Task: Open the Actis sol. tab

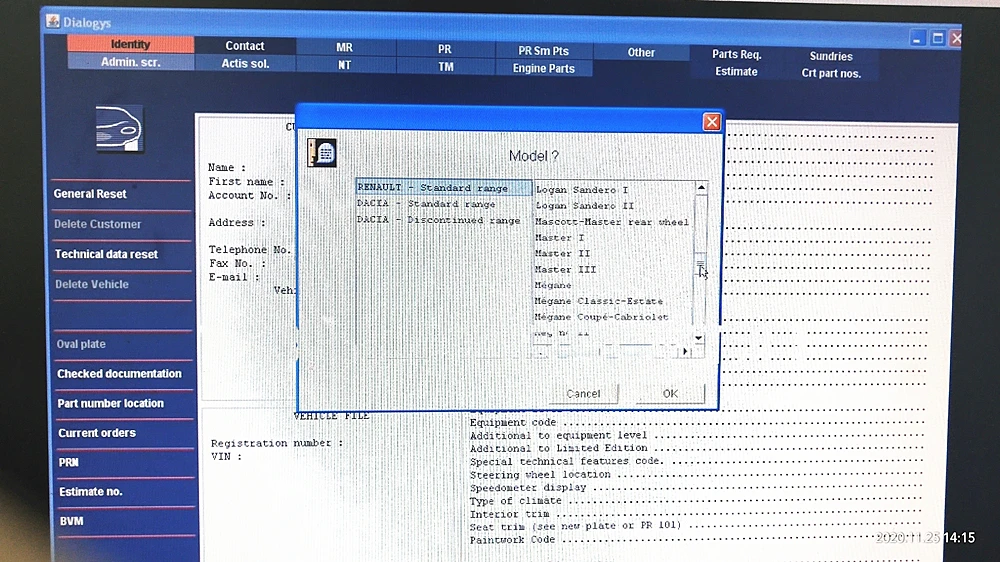Action: [x=245, y=64]
